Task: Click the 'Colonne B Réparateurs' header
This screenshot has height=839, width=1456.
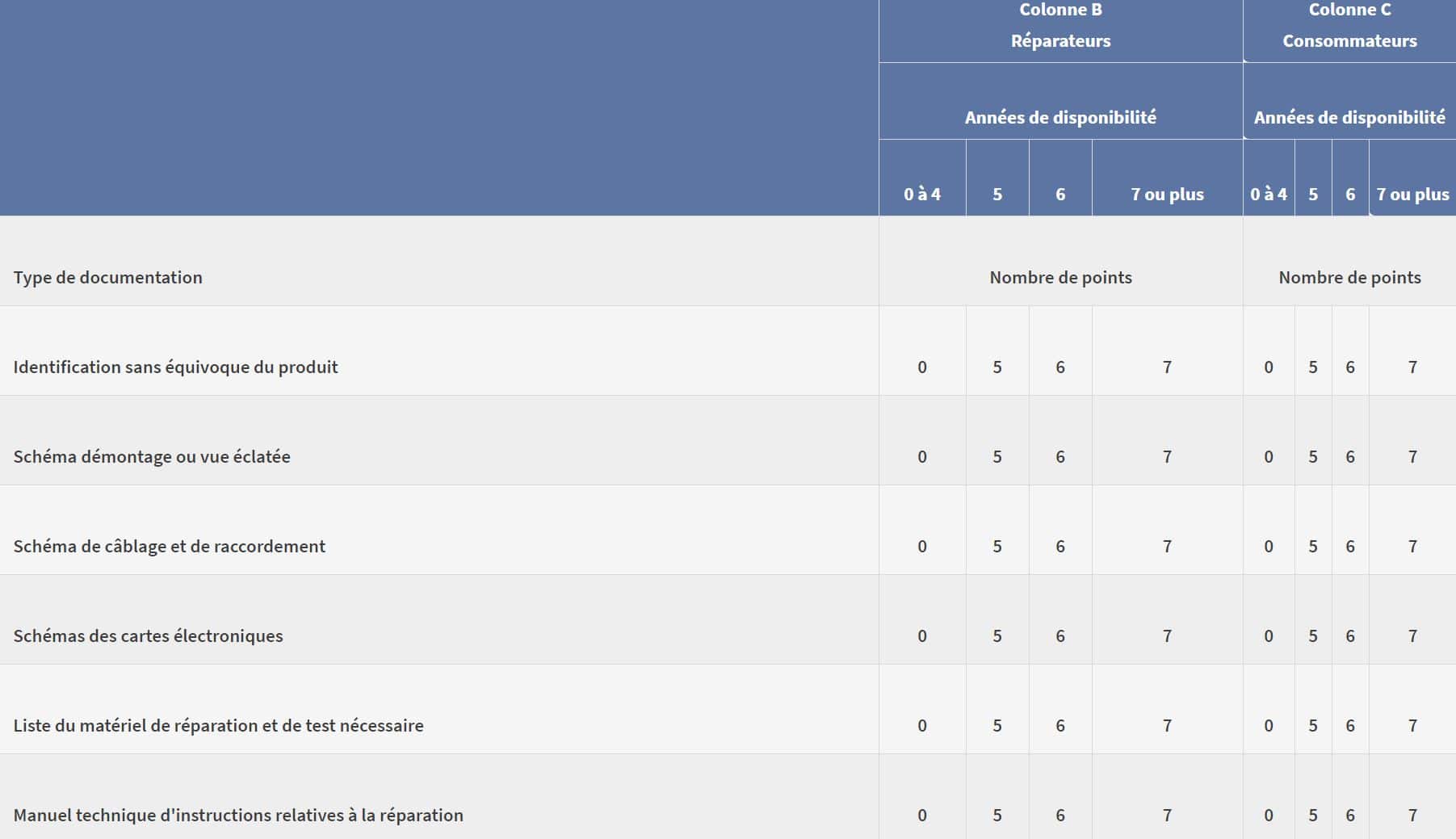Action: (x=1060, y=26)
